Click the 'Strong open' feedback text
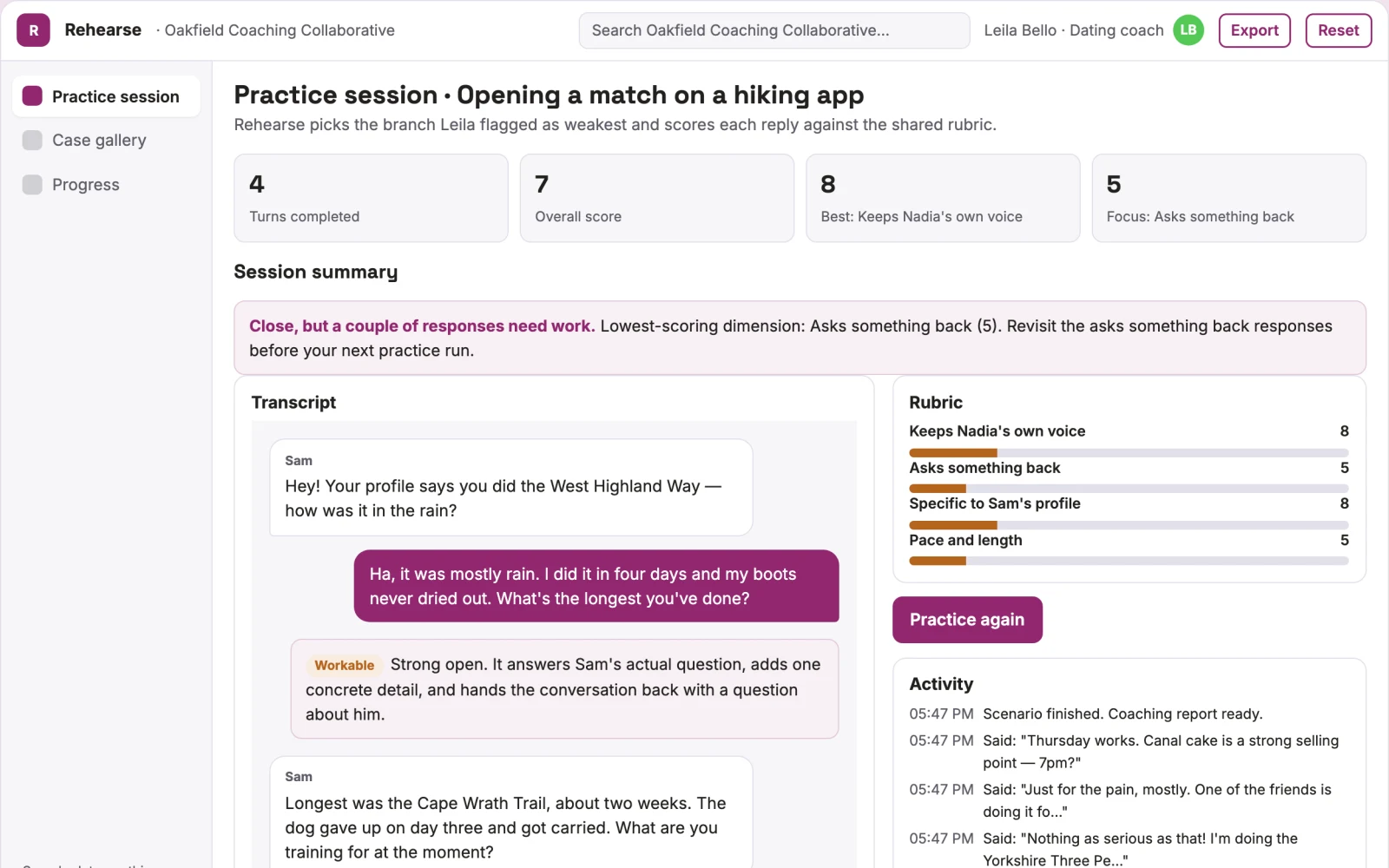 pyautogui.click(x=563, y=689)
